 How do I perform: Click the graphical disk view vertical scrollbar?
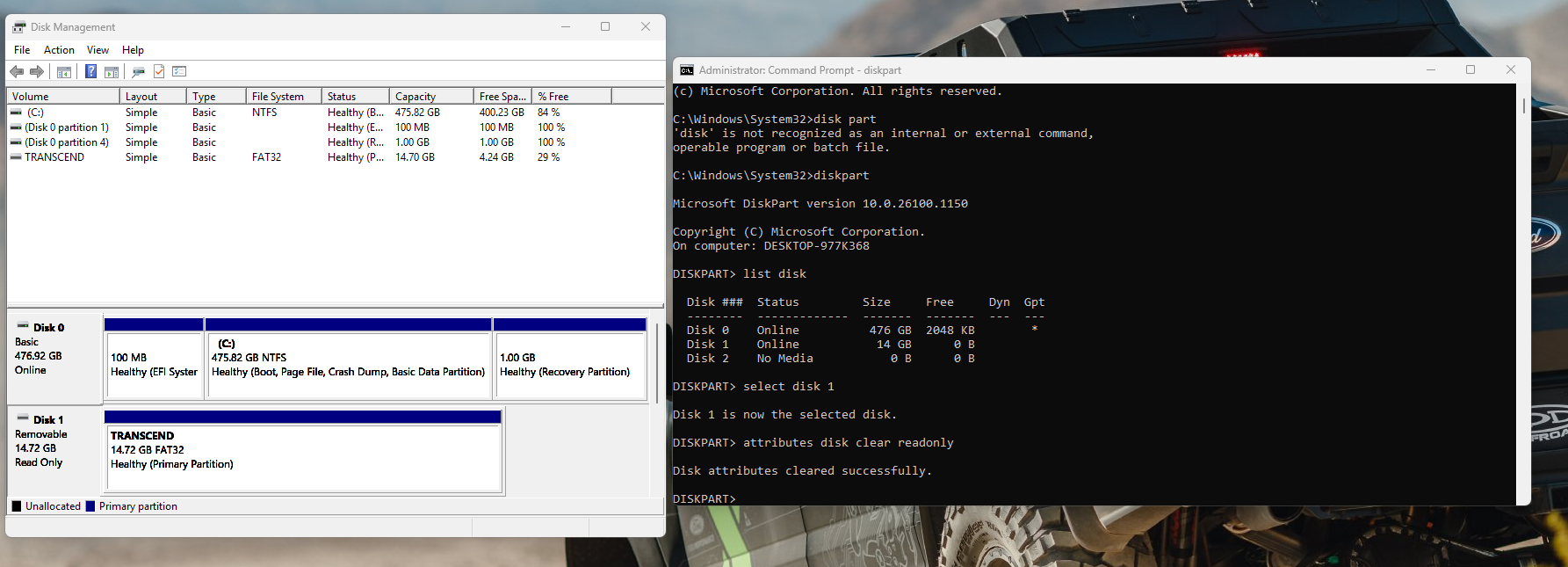click(656, 362)
